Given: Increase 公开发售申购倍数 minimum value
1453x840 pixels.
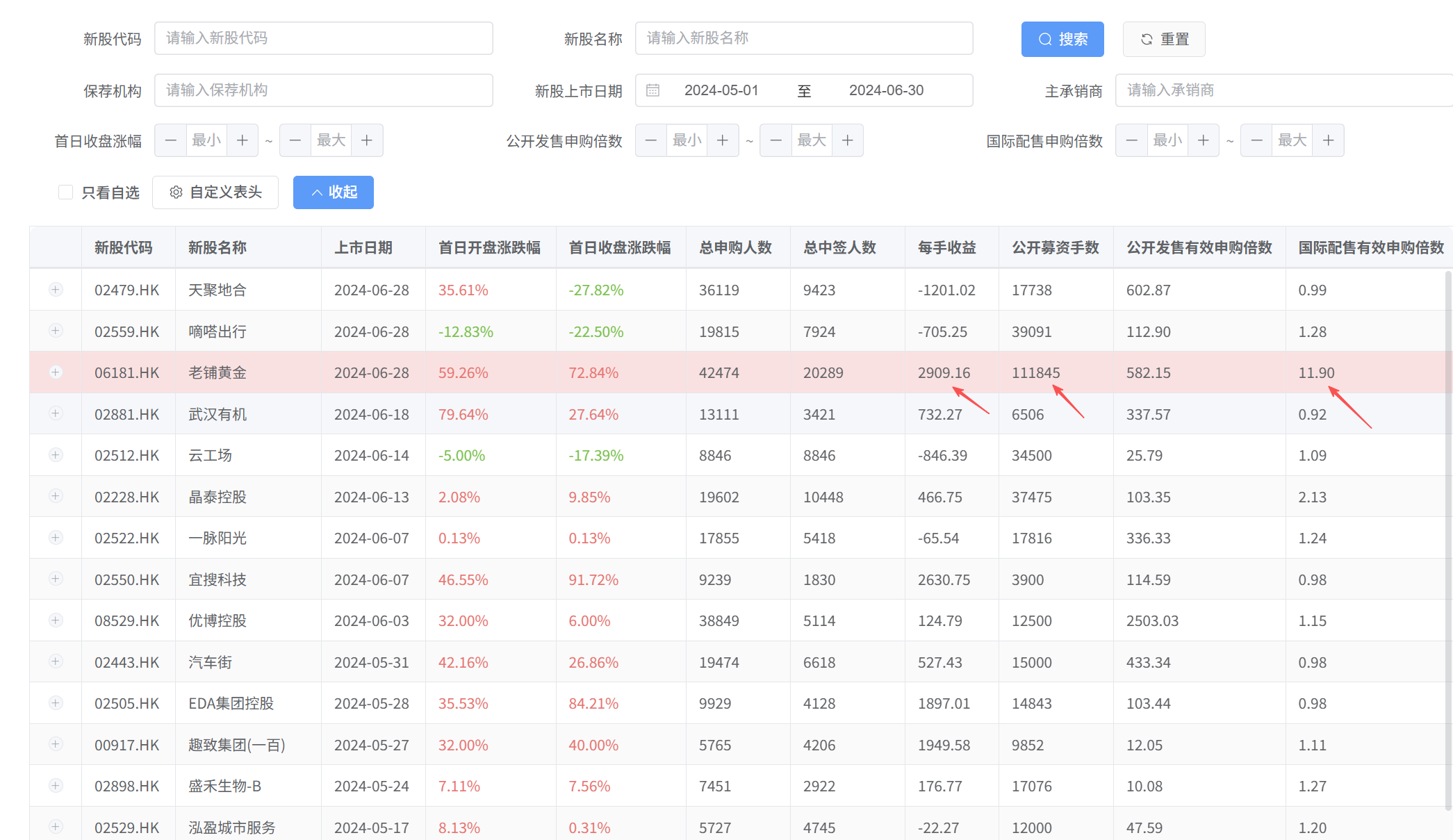Looking at the screenshot, I should pos(723,140).
